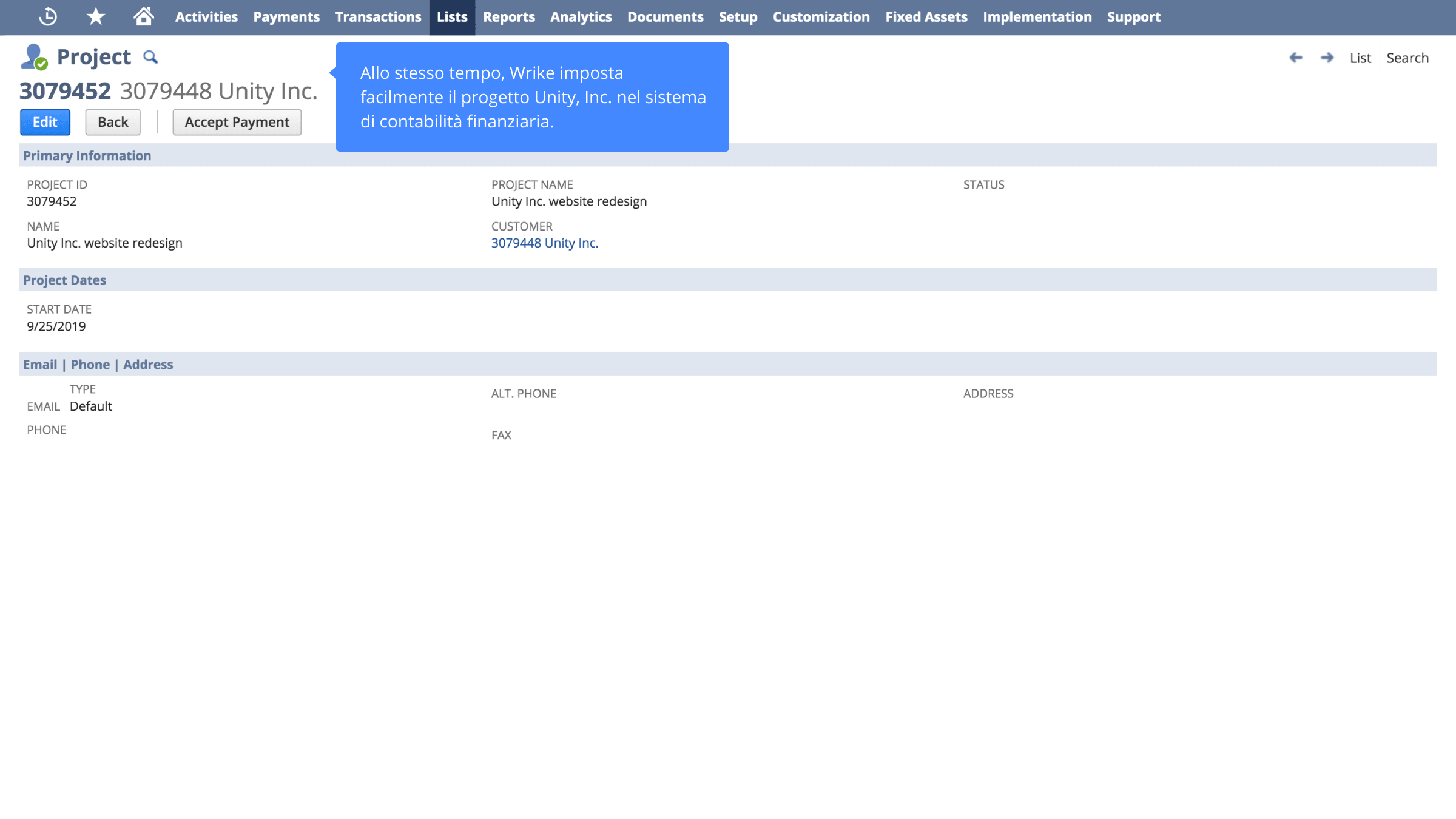This screenshot has width=1456, height=819.
Task: Click the Edit button
Action: (45, 122)
